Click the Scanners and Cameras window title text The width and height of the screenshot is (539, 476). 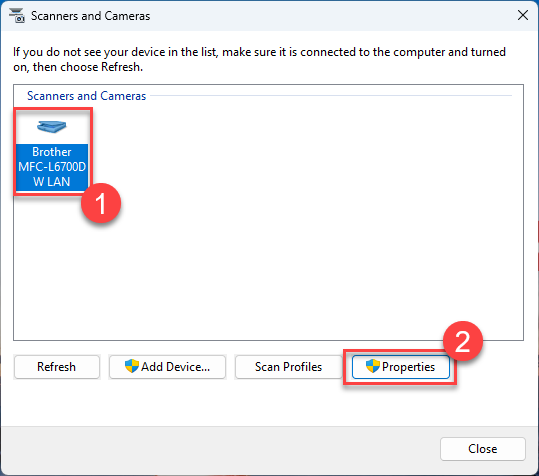click(x=90, y=16)
